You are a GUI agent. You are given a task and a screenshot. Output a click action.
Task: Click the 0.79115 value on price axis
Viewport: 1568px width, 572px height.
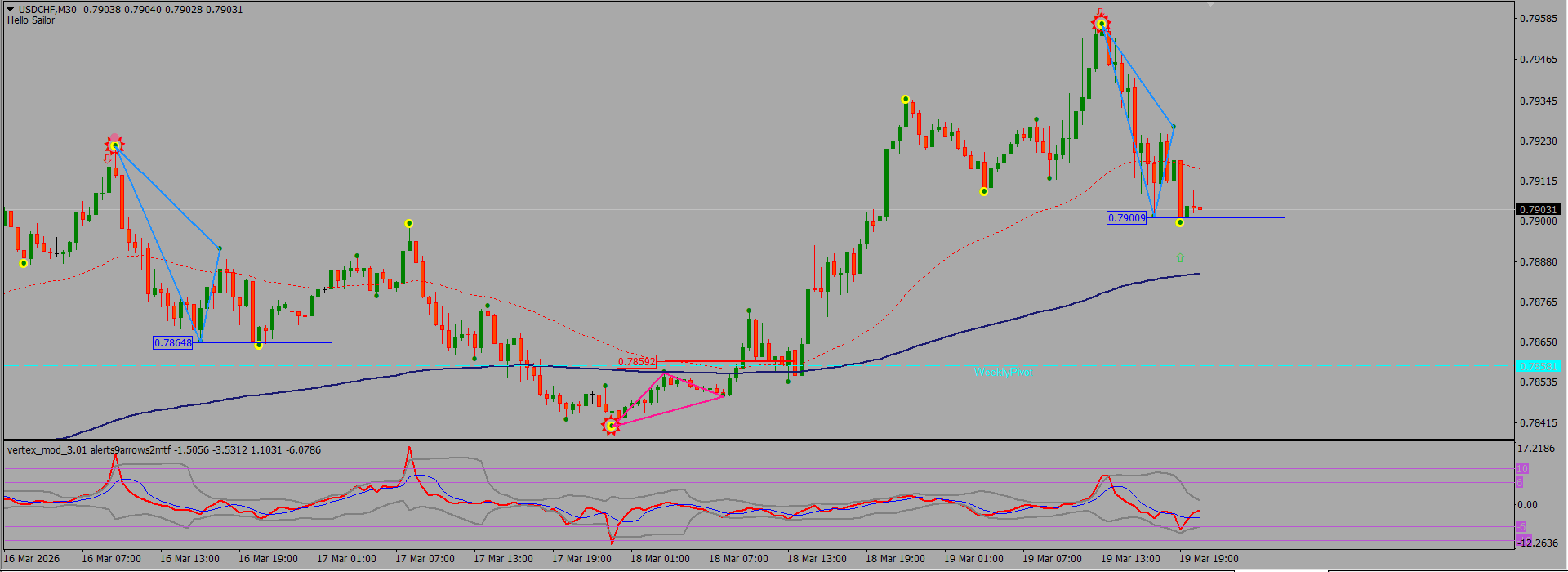(1539, 181)
